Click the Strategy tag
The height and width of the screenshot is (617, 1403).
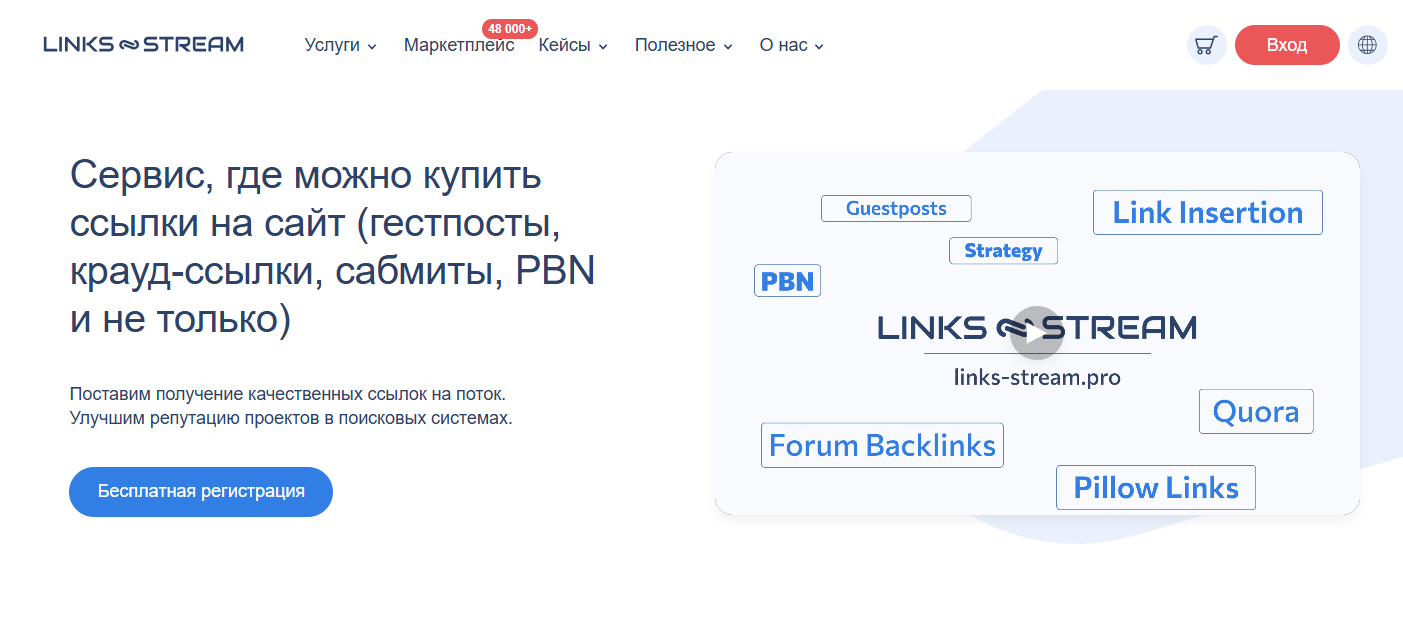pyautogui.click(x=1002, y=250)
